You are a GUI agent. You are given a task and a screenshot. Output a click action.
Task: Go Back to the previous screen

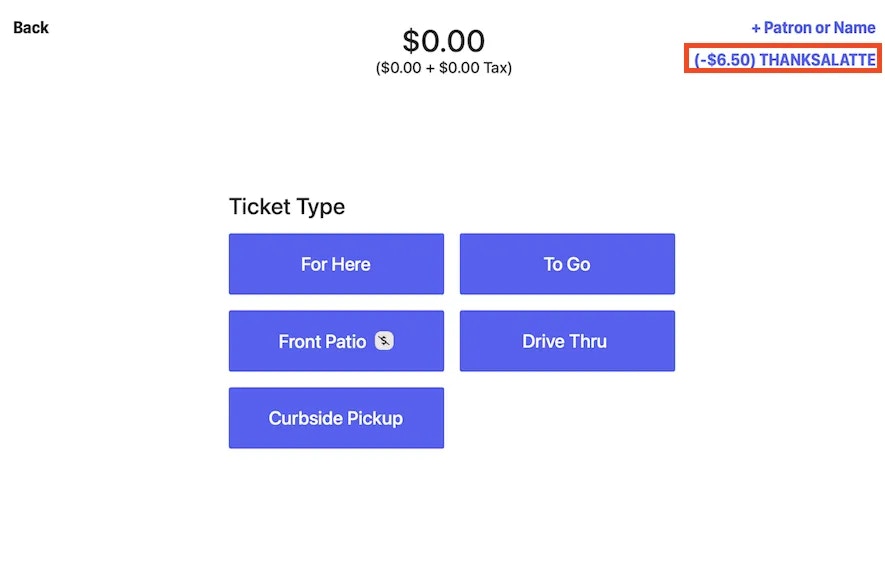pos(31,28)
